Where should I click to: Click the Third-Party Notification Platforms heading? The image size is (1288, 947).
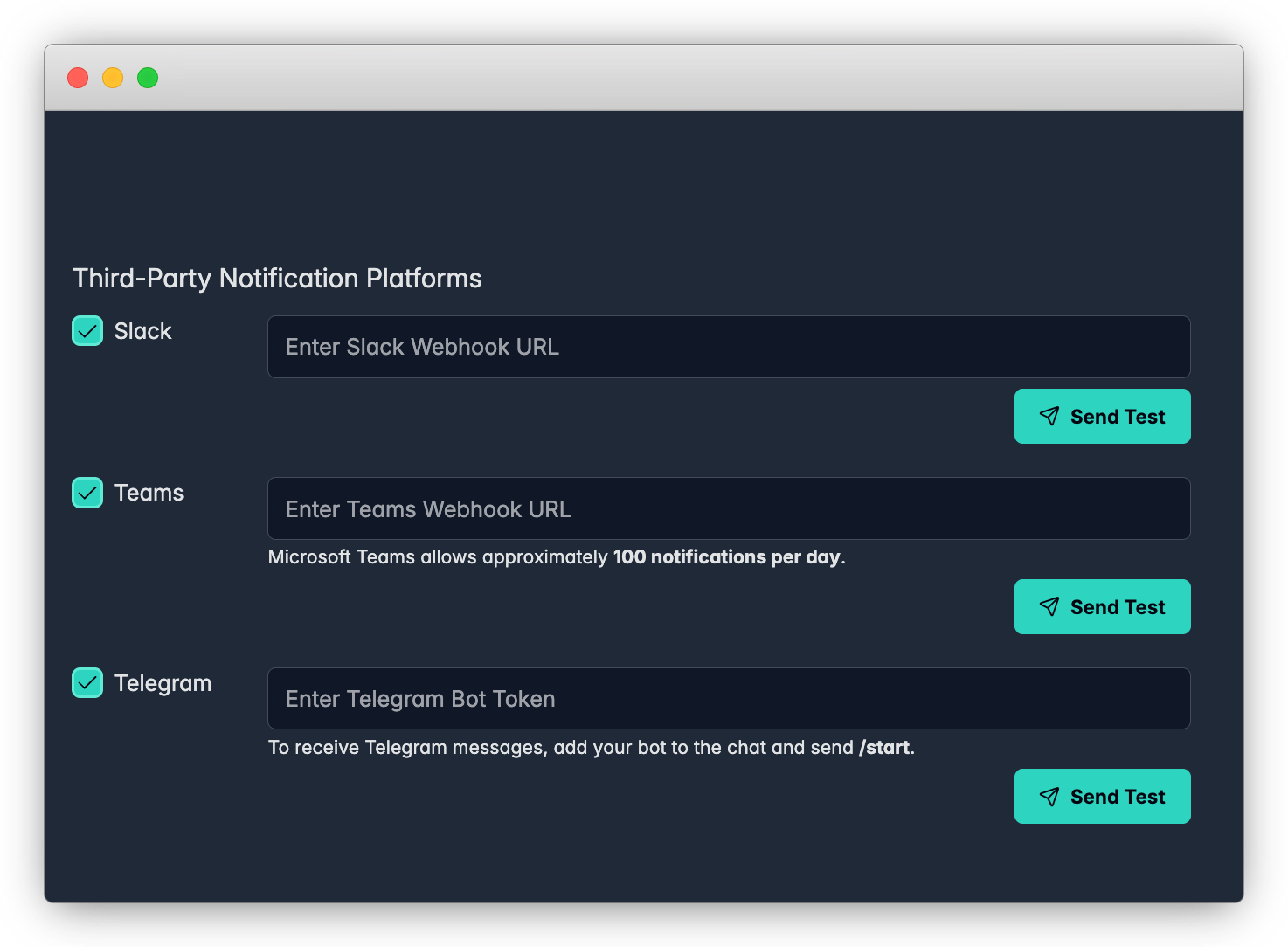click(277, 278)
